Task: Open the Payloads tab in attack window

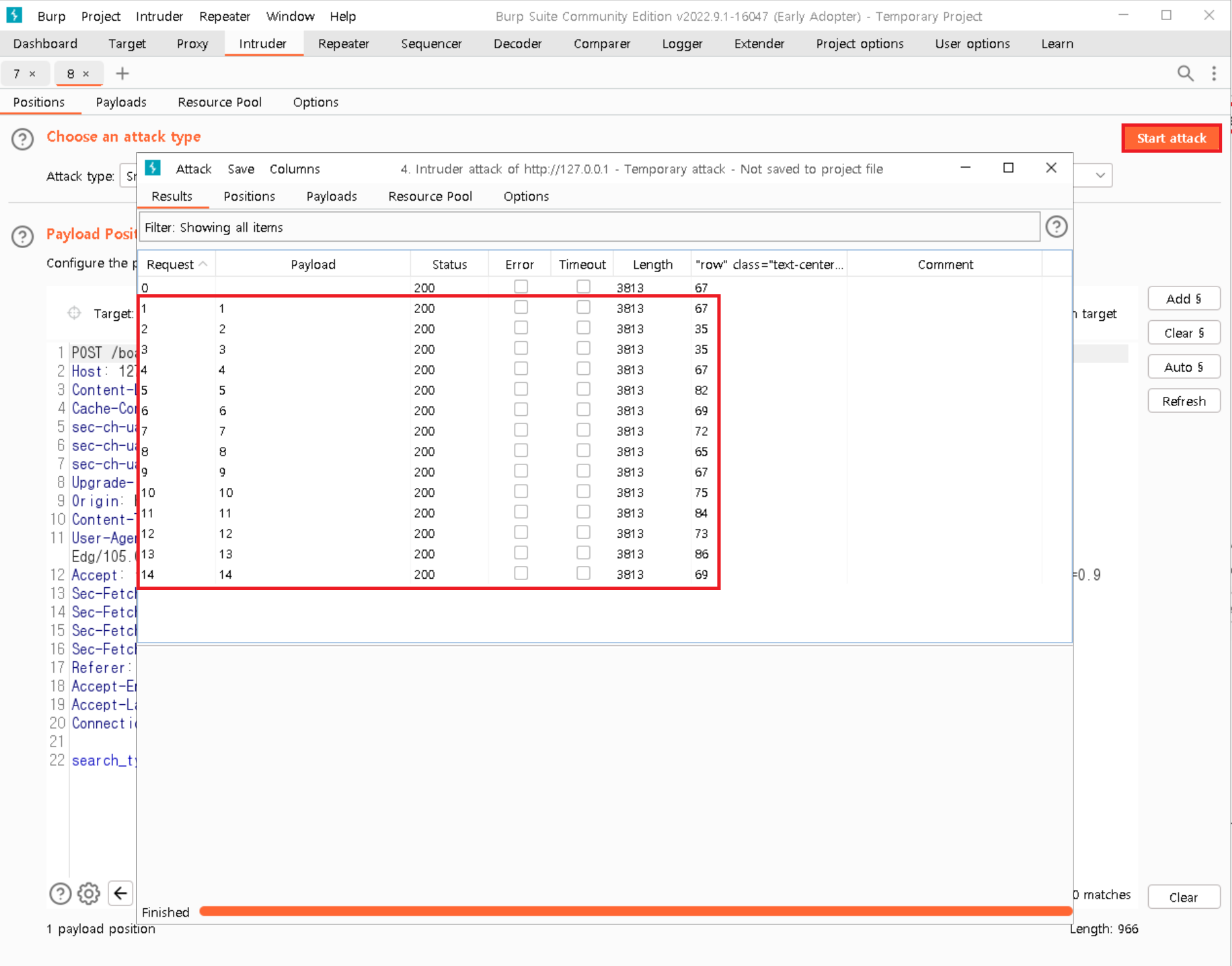Action: (x=331, y=196)
